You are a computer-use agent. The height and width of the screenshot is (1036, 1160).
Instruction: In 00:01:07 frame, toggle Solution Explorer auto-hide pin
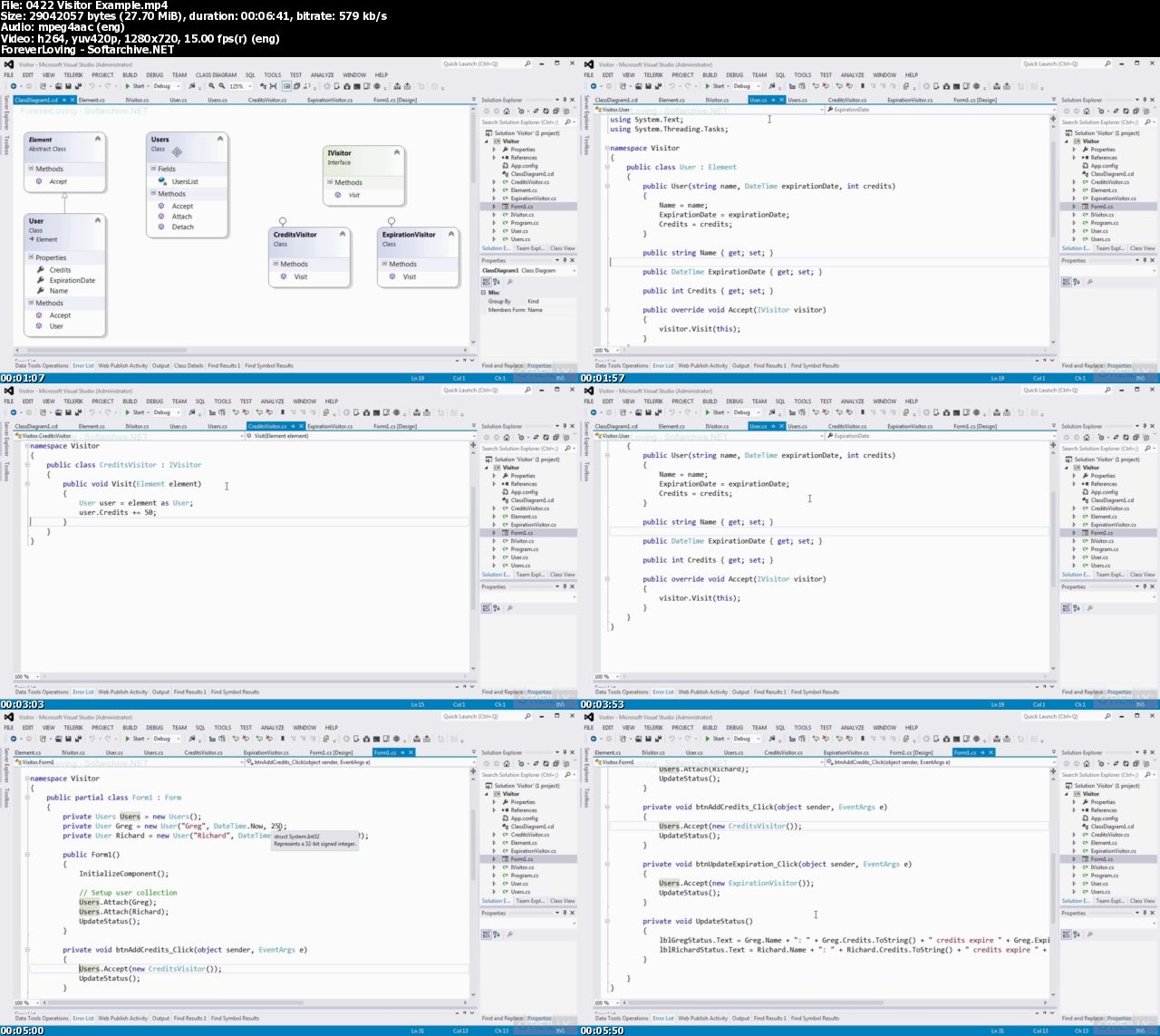565,100
